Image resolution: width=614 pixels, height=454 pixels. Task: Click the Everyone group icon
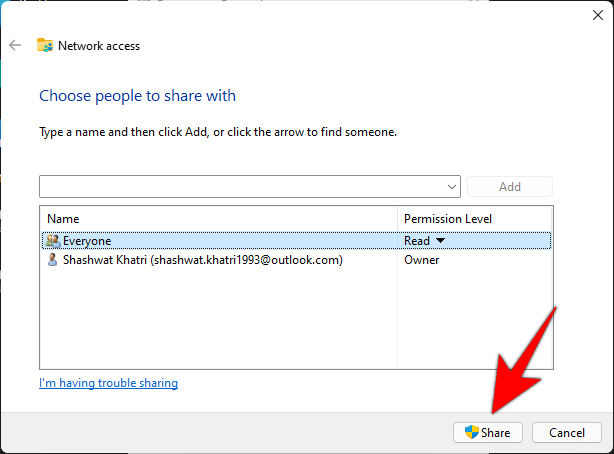pyautogui.click(x=53, y=241)
